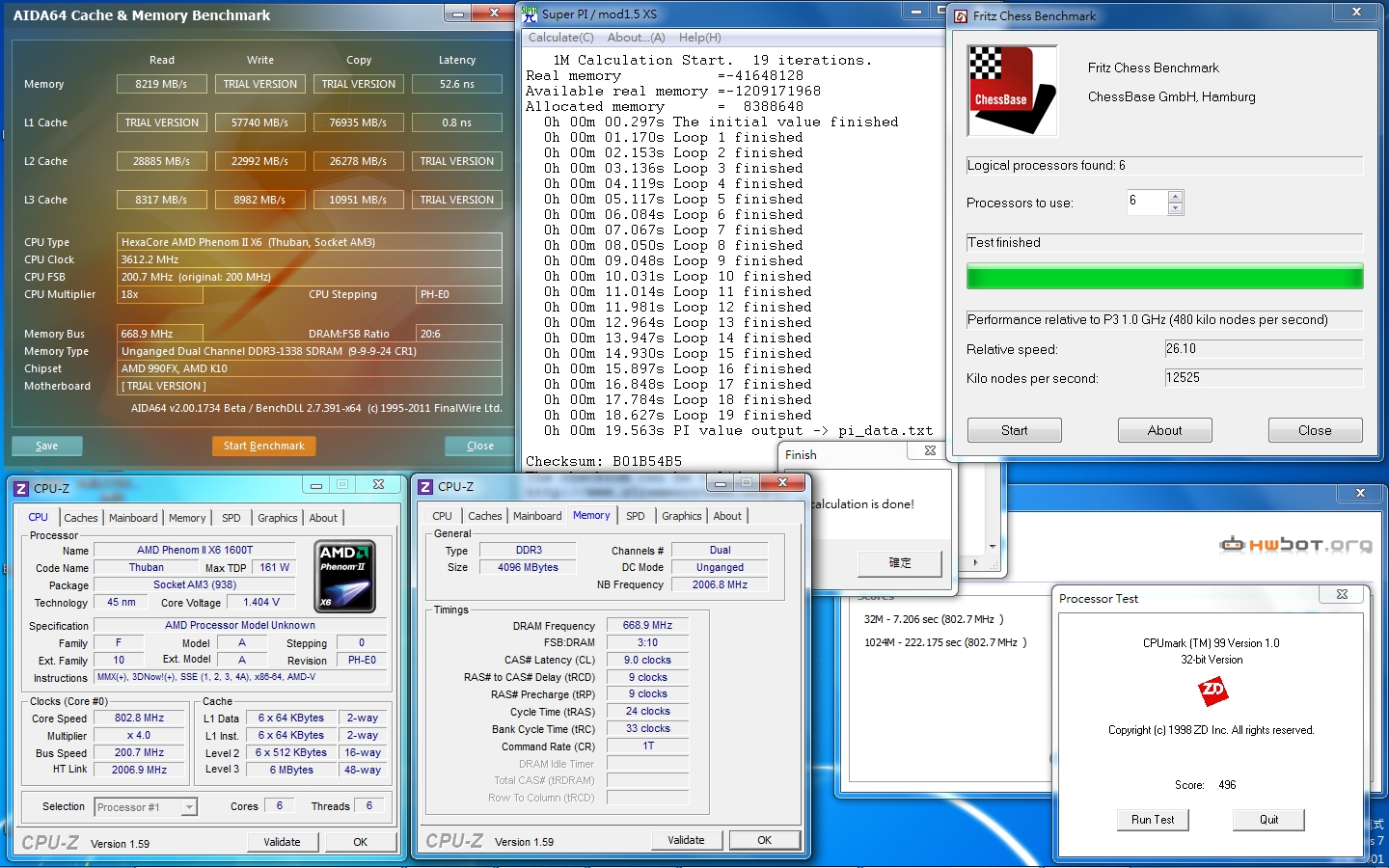1389x868 pixels.
Task: Click Memory Read value 8219 MB/s
Action: [x=161, y=84]
